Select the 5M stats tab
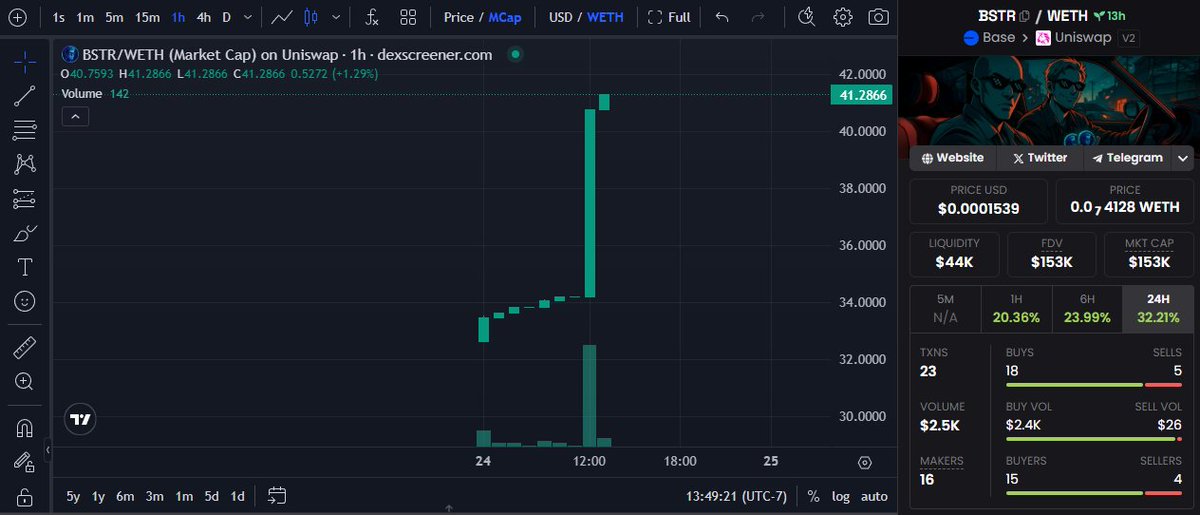 click(x=945, y=308)
